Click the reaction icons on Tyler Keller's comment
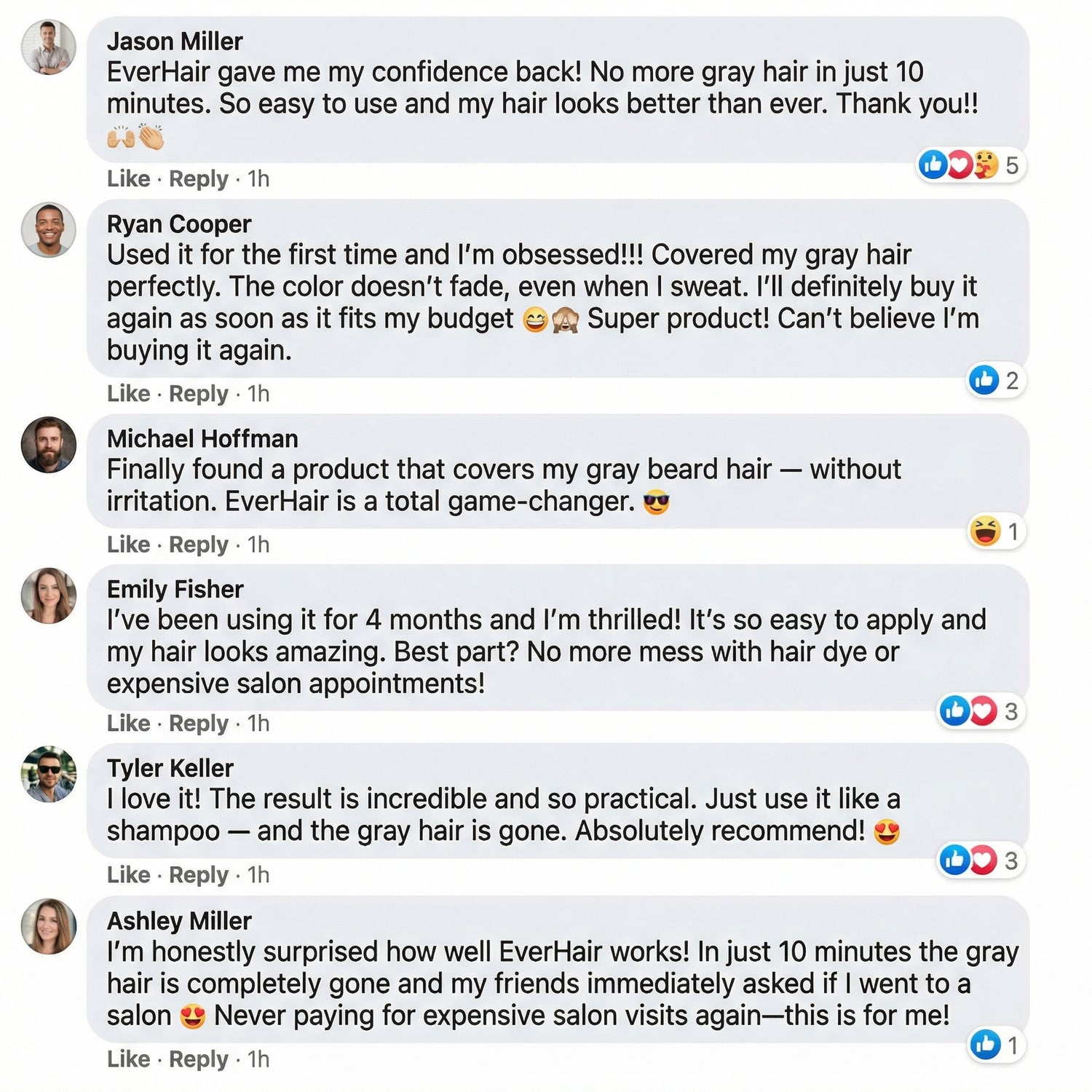The height and width of the screenshot is (1092, 1092). tap(968, 860)
